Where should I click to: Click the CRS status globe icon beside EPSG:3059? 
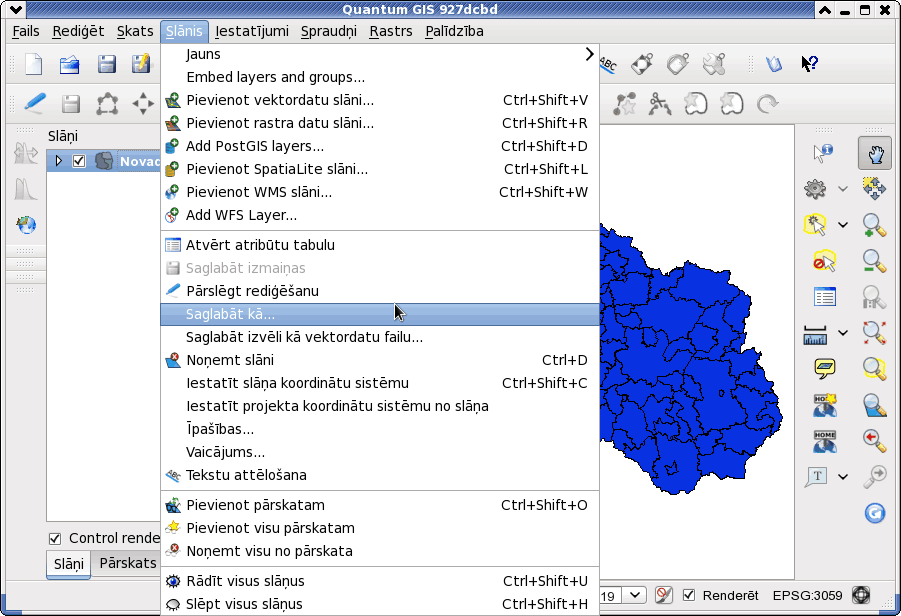pyautogui.click(x=861, y=595)
